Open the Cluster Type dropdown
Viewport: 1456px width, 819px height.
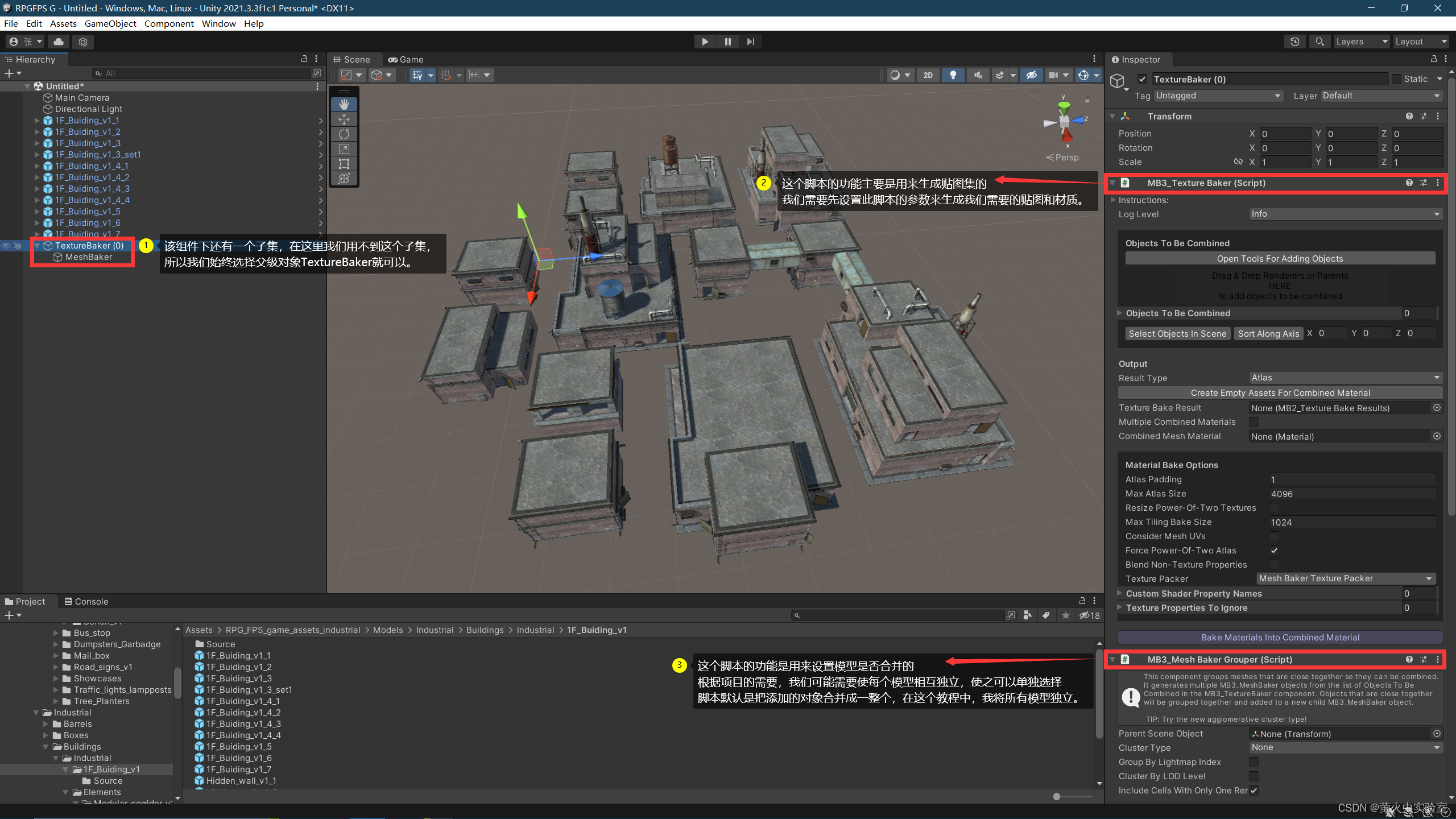pos(1346,747)
